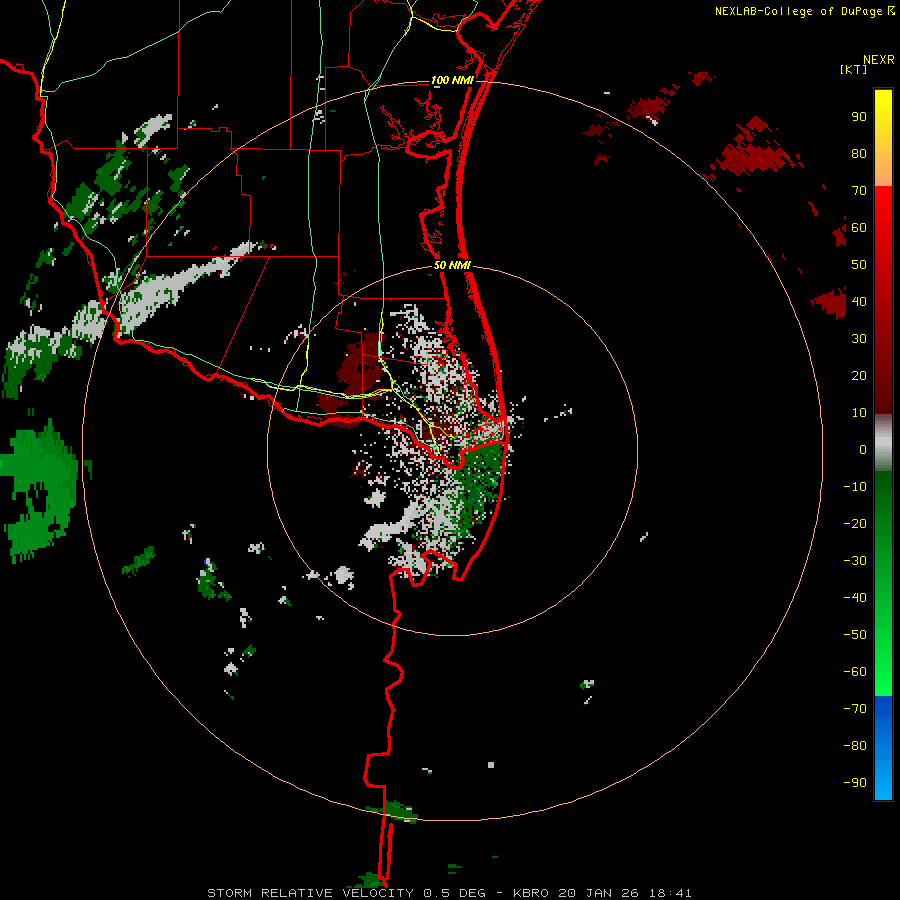900x900 pixels.
Task: Pick the positive 80 knot scale label
Action: 859,153
